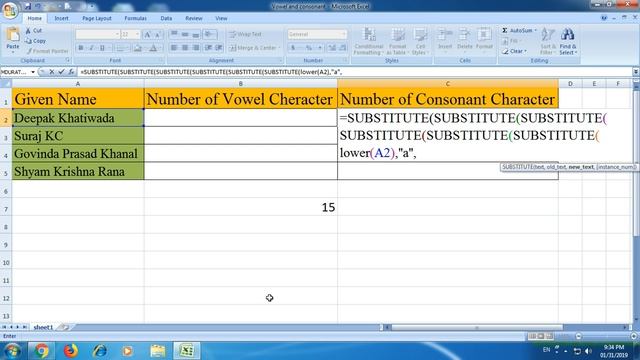Open the Windows Start menu

click(x=12, y=351)
